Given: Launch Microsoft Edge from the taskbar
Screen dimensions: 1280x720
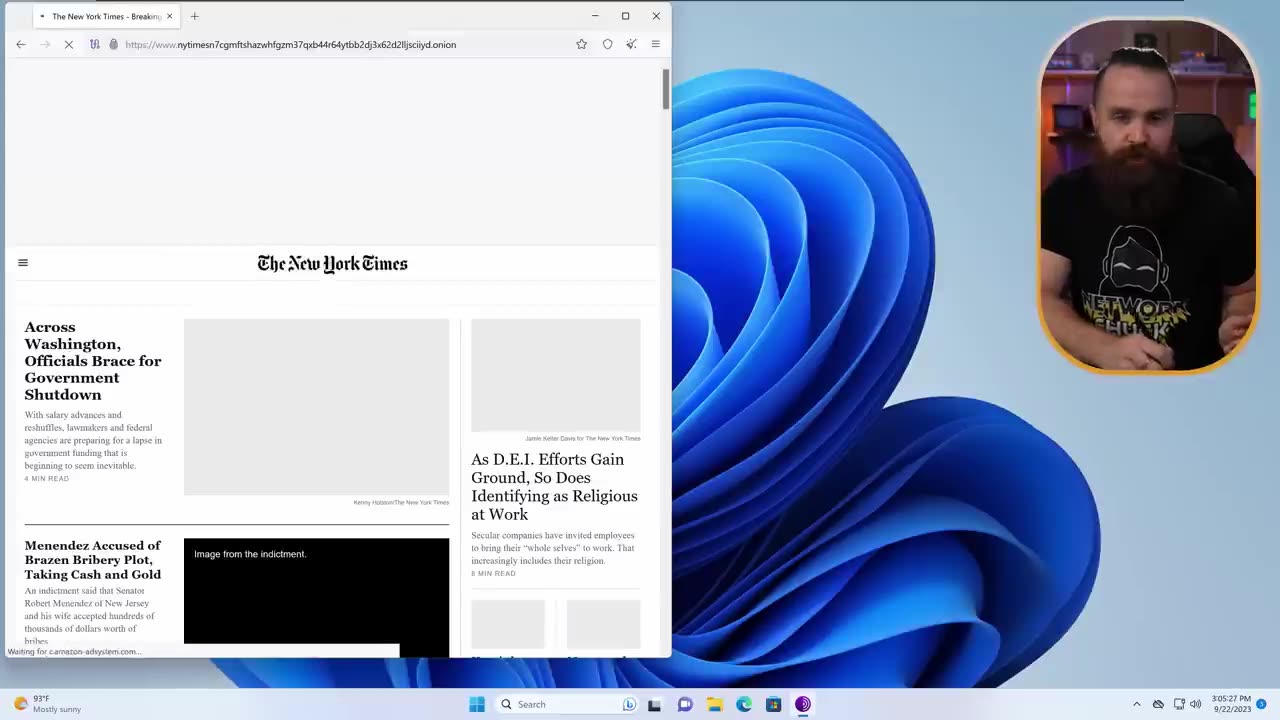Looking at the screenshot, I should click(x=744, y=704).
